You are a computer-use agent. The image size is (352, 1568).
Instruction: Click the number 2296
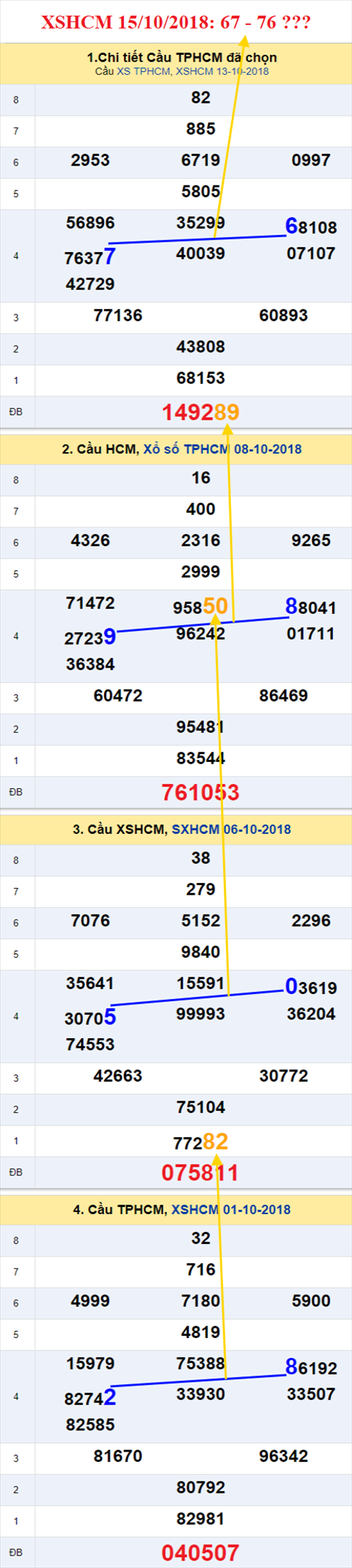pos(311,921)
